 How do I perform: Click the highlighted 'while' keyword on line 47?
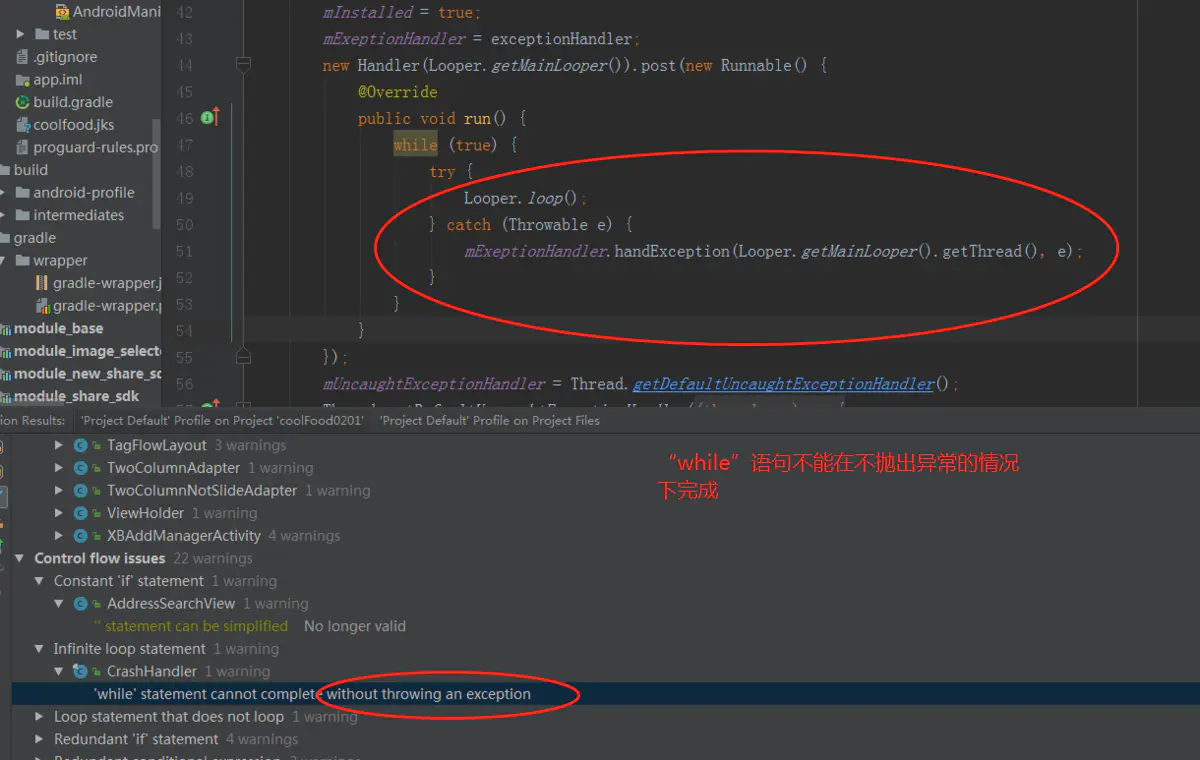point(415,145)
